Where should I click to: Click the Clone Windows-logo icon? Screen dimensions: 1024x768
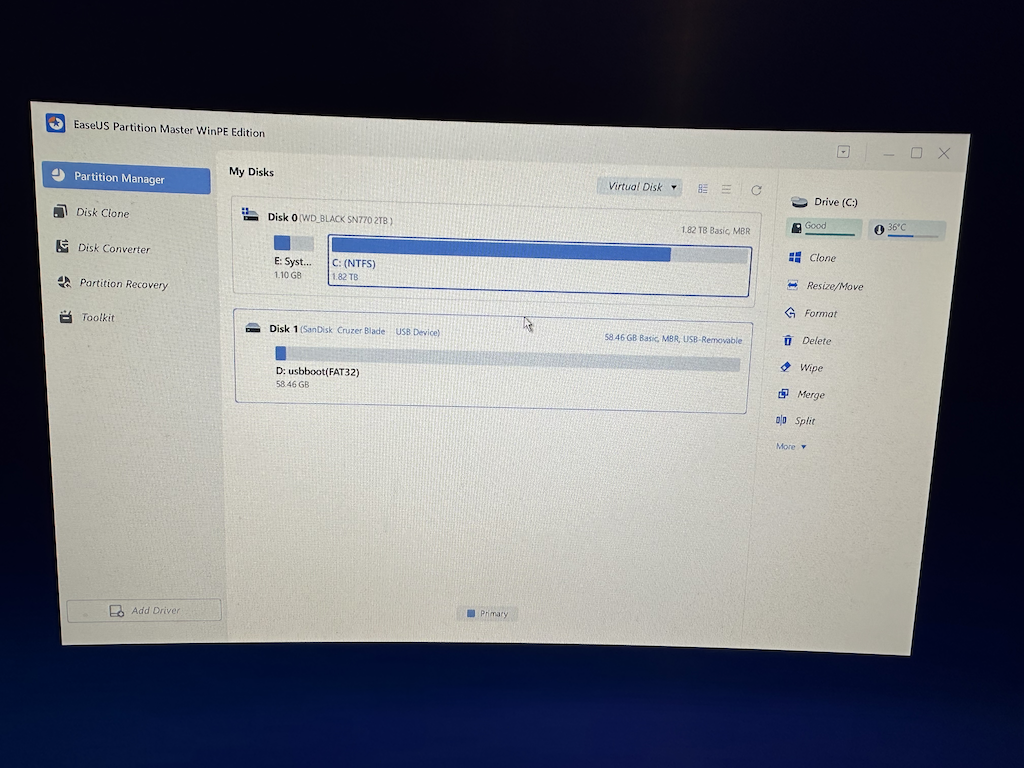coord(795,257)
